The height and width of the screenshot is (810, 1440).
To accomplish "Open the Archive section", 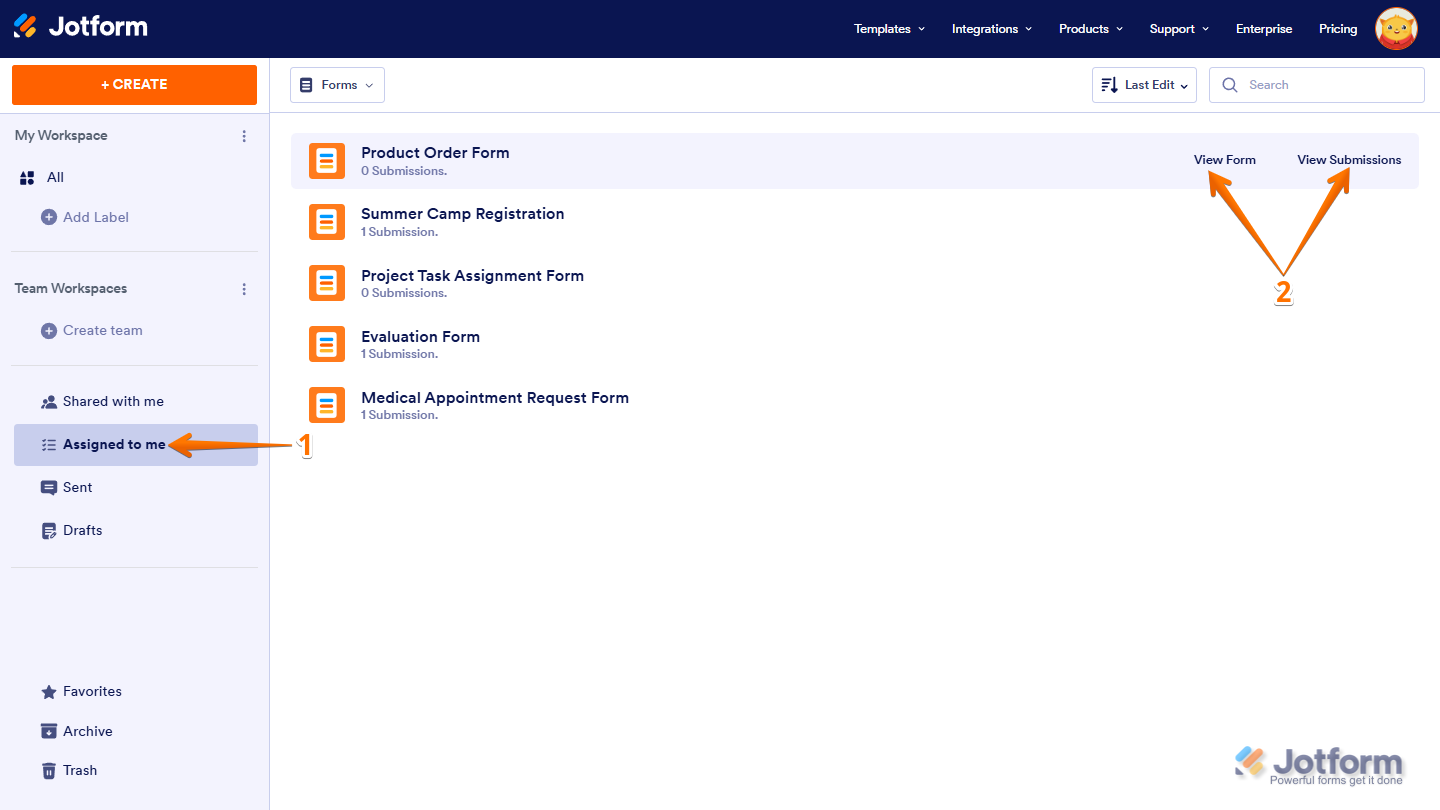I will 49,730.
